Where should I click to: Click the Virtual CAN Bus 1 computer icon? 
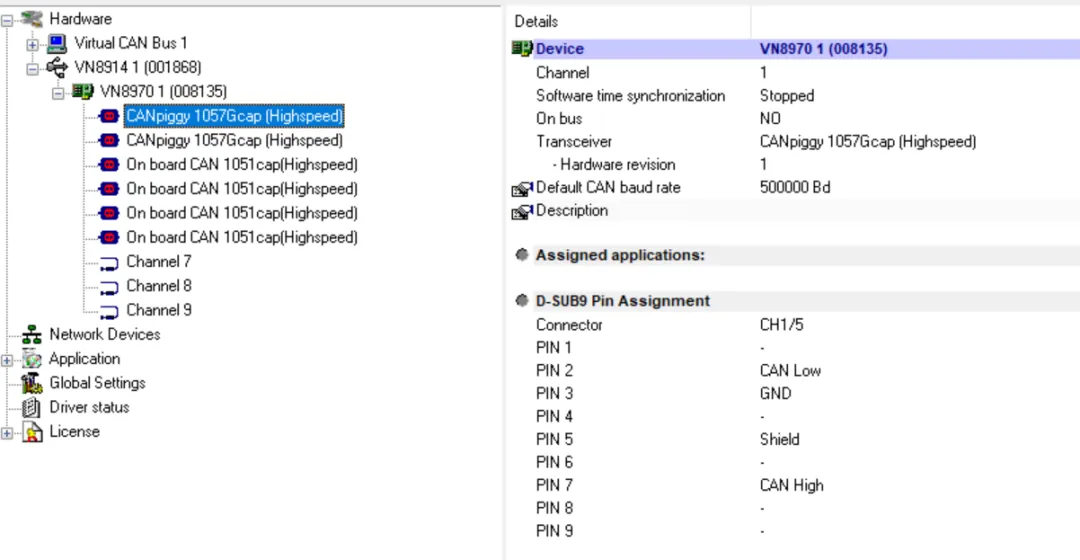[x=57, y=43]
